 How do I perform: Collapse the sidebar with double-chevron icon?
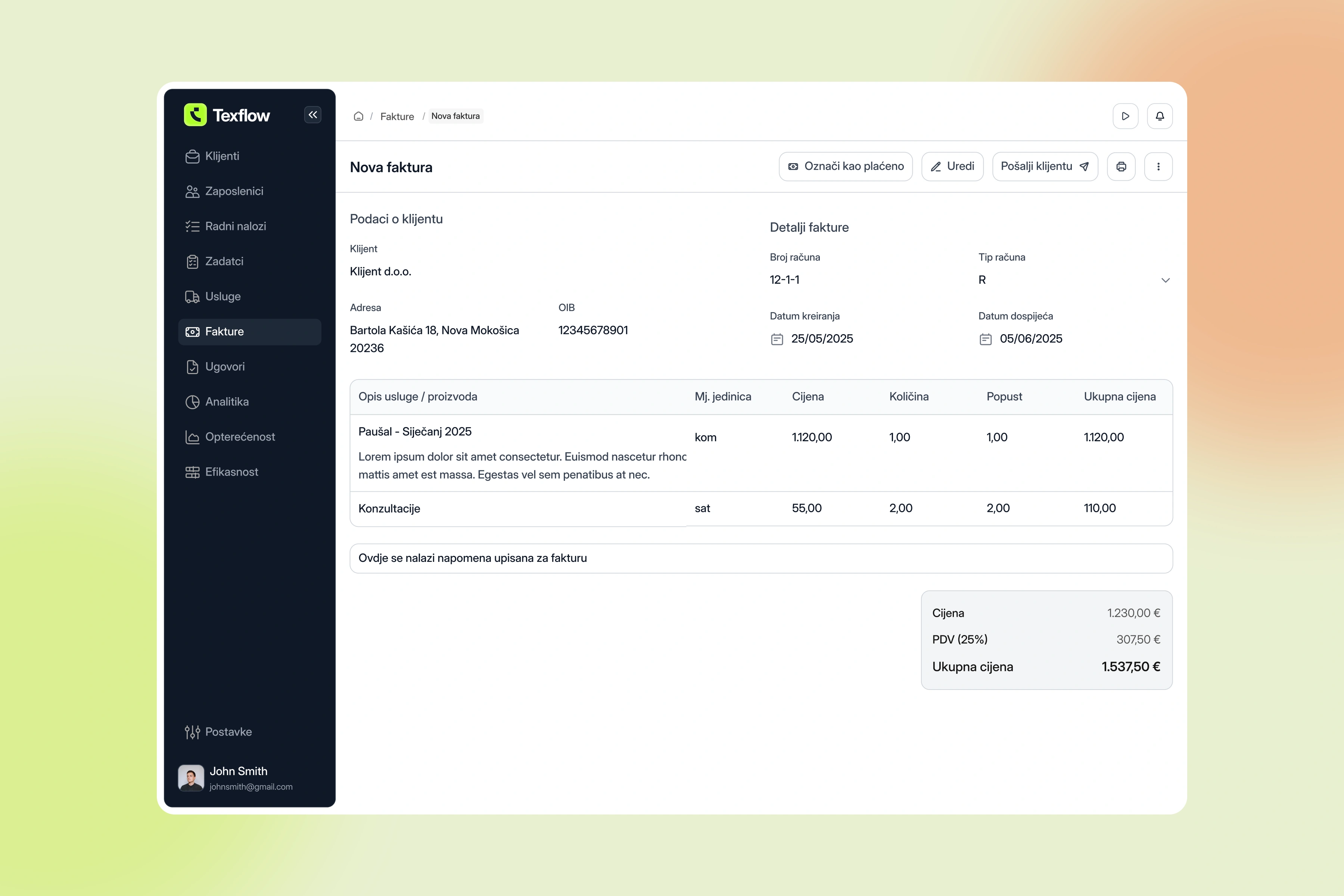[312, 115]
